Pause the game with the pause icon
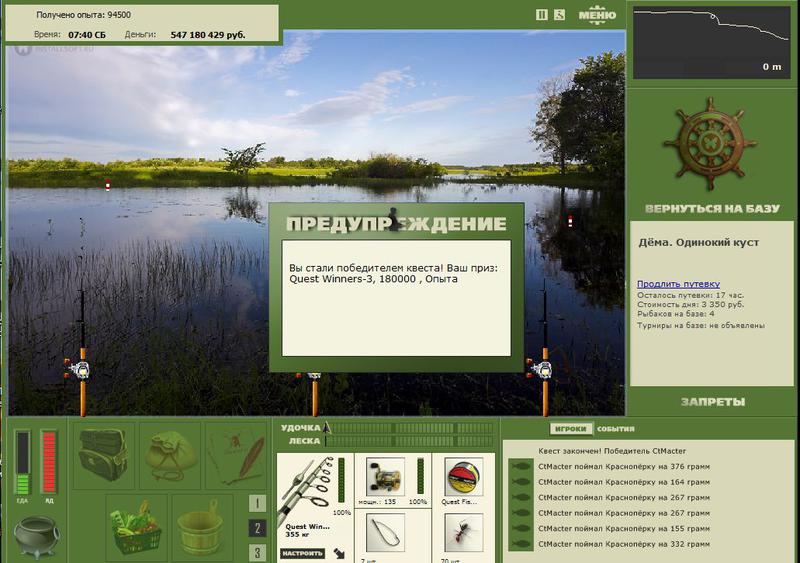This screenshot has height=563, width=800. [541, 15]
